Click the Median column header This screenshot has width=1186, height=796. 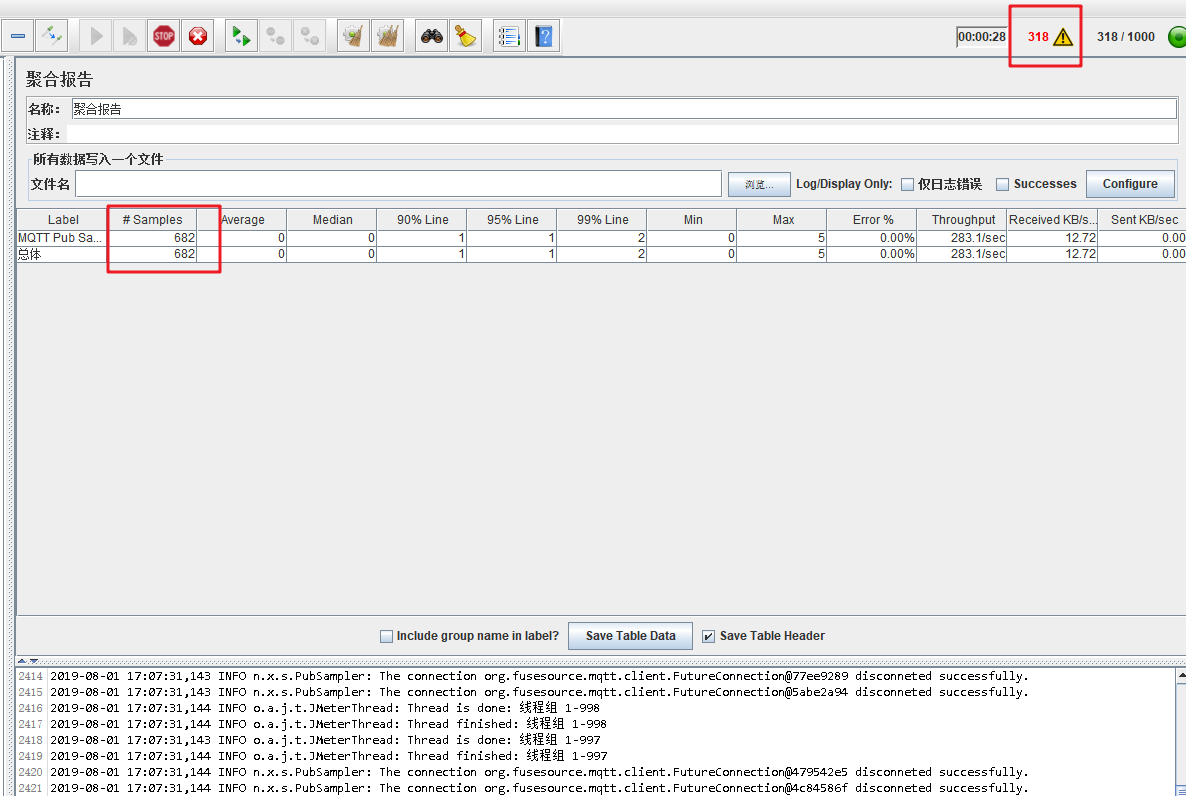click(332, 219)
